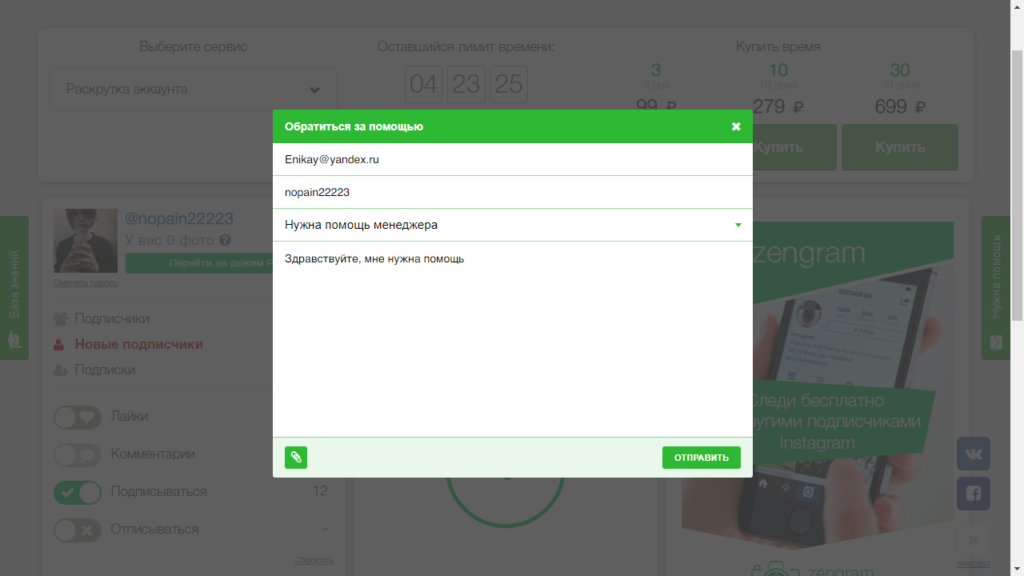
Task: Toggle the Комментарии switch
Action: coord(78,455)
